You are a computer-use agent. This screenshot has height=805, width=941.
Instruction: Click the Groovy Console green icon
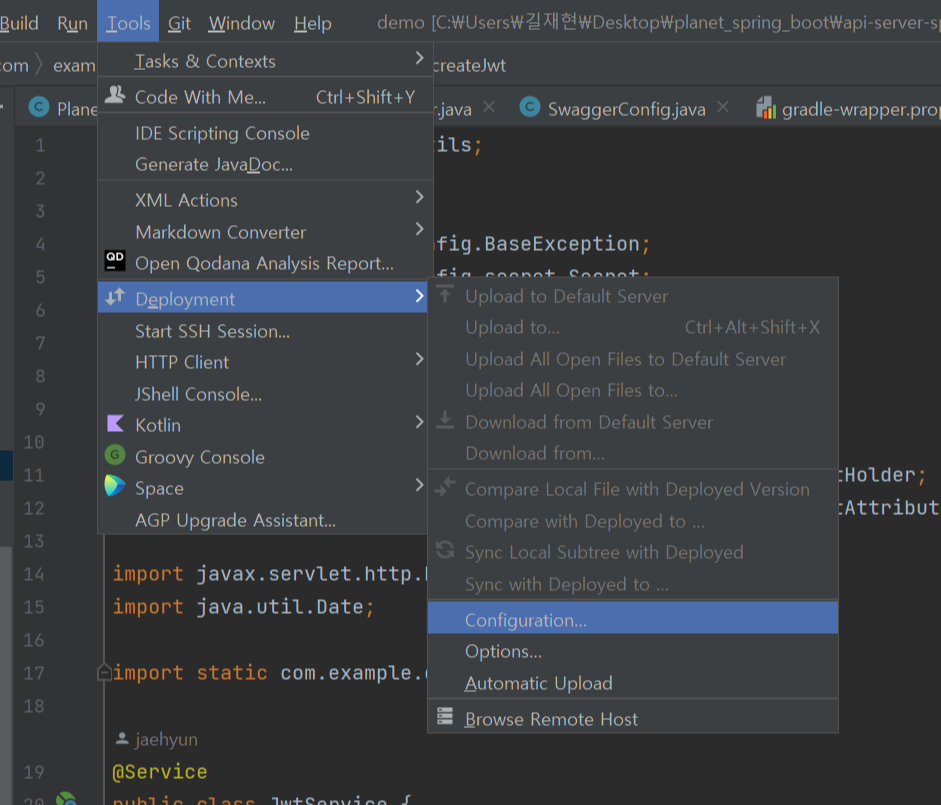[x=115, y=455]
